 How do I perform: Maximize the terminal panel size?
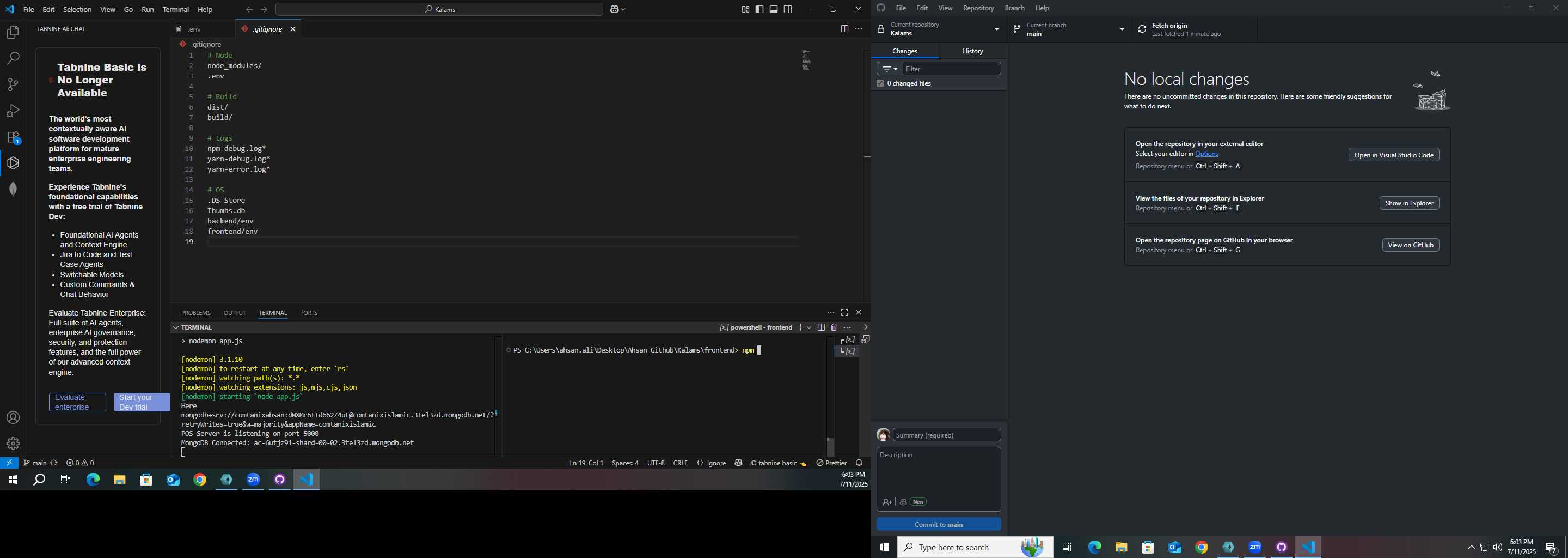click(x=844, y=312)
